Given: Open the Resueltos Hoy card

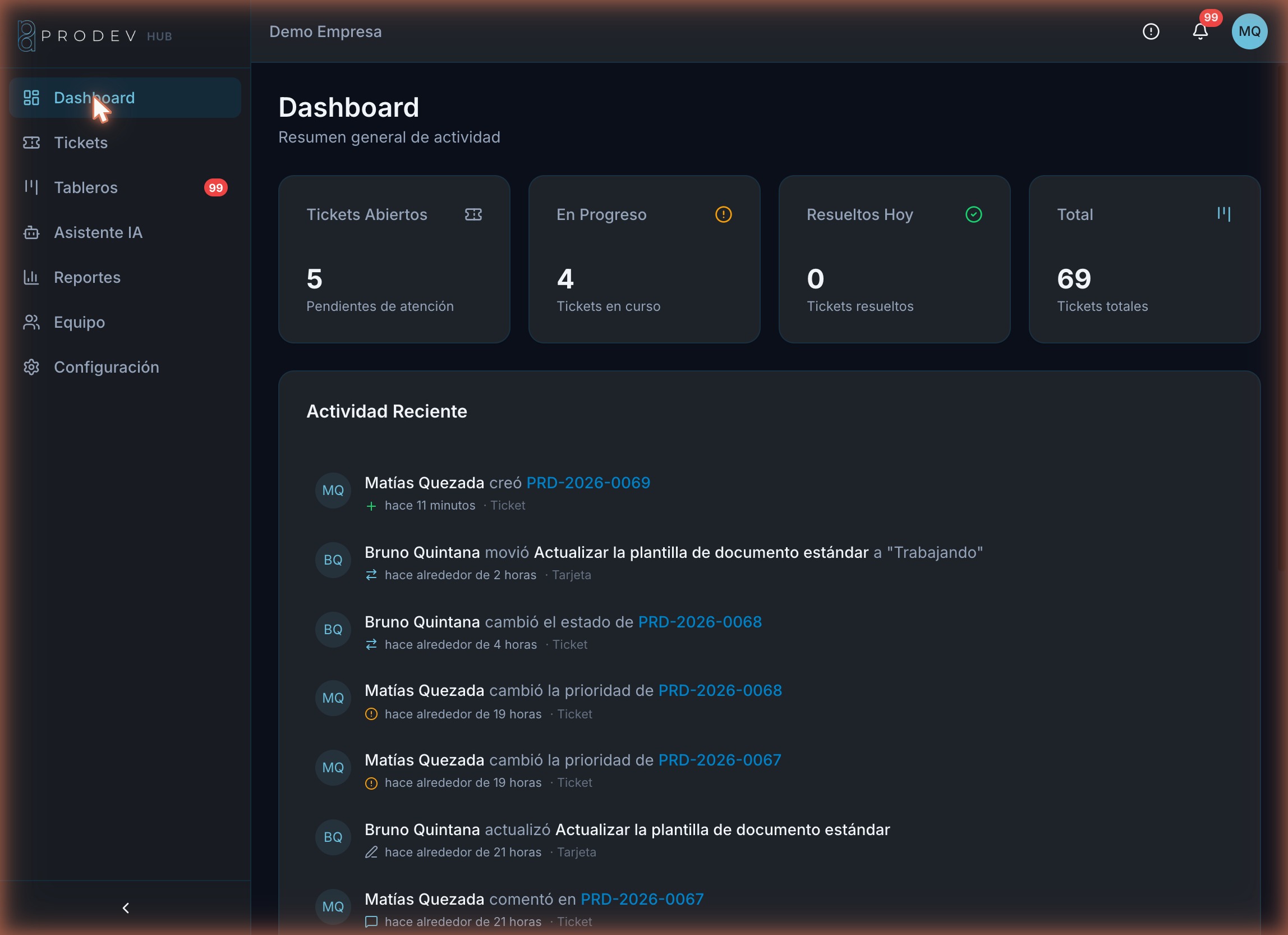Looking at the screenshot, I should 894,259.
